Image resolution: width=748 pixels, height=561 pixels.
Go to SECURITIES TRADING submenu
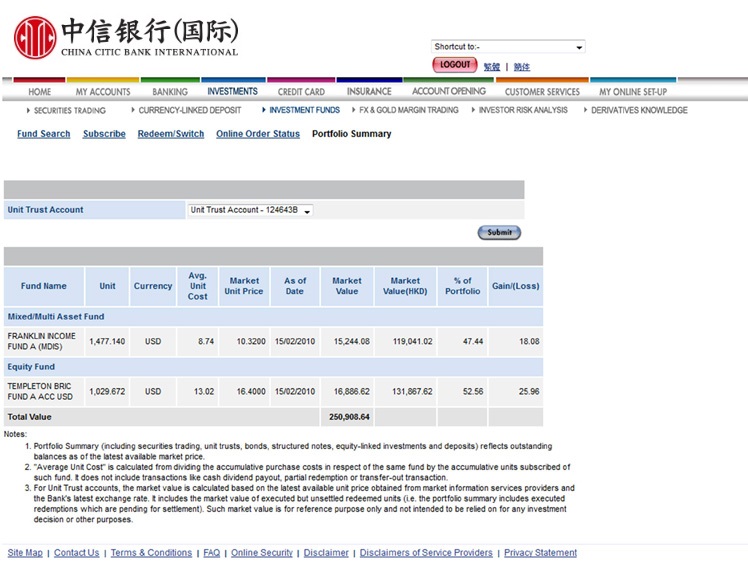(70, 110)
